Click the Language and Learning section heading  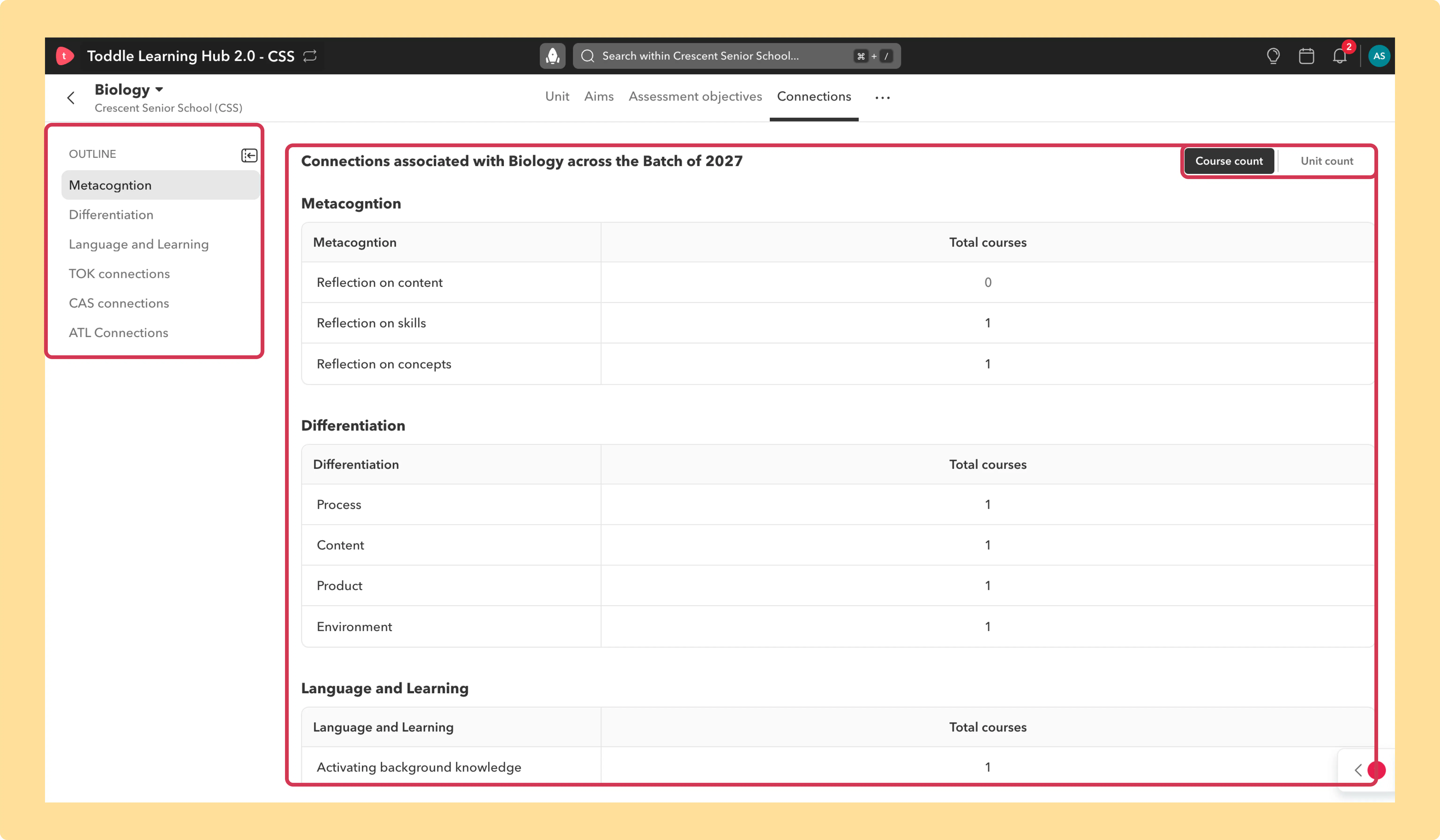(x=385, y=689)
